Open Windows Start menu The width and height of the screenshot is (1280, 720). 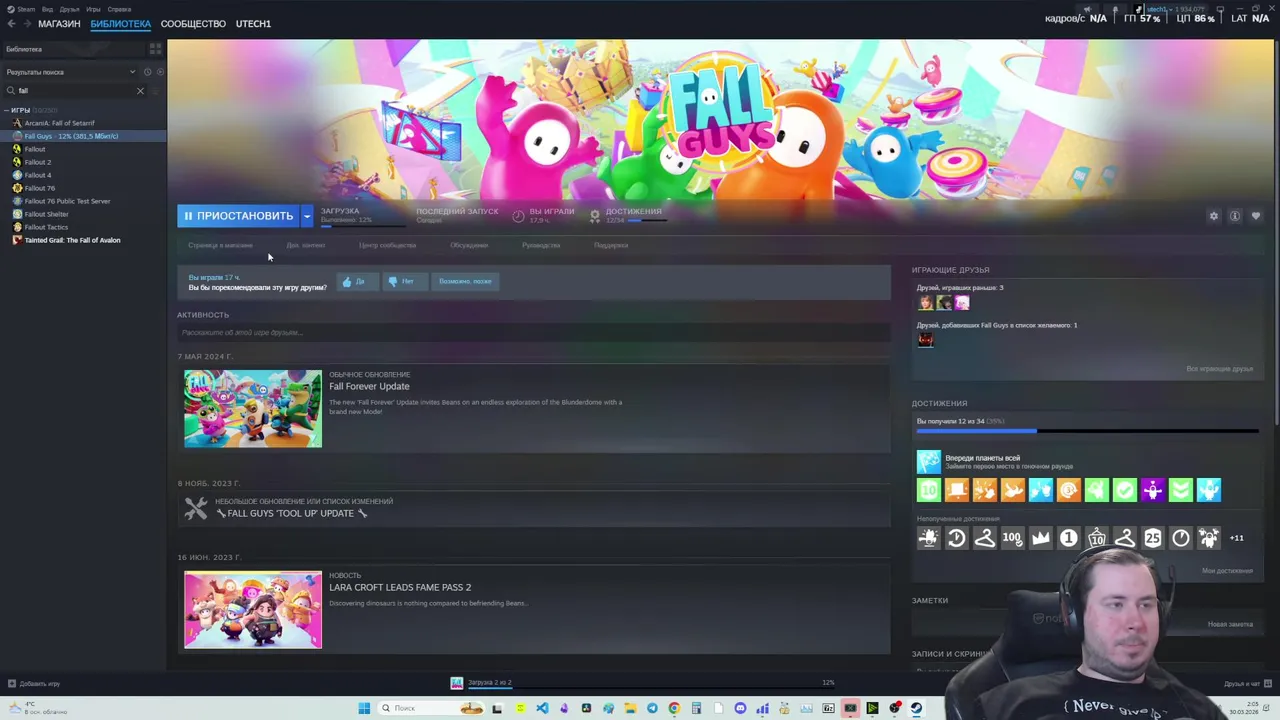click(364, 708)
